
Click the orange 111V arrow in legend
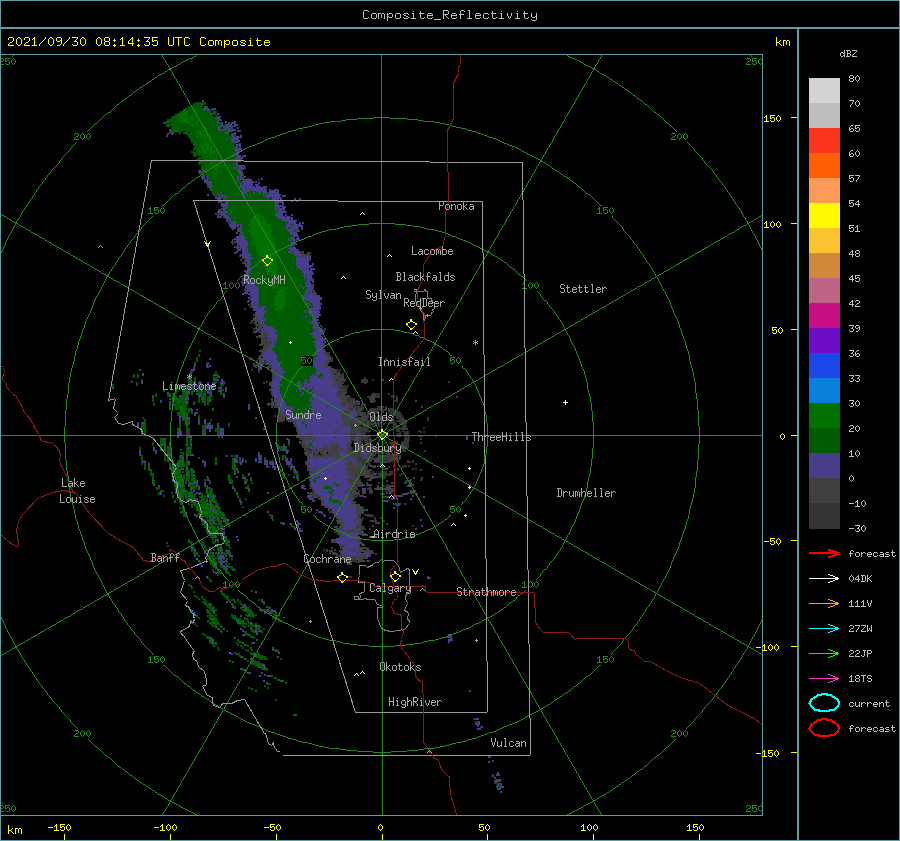824,603
